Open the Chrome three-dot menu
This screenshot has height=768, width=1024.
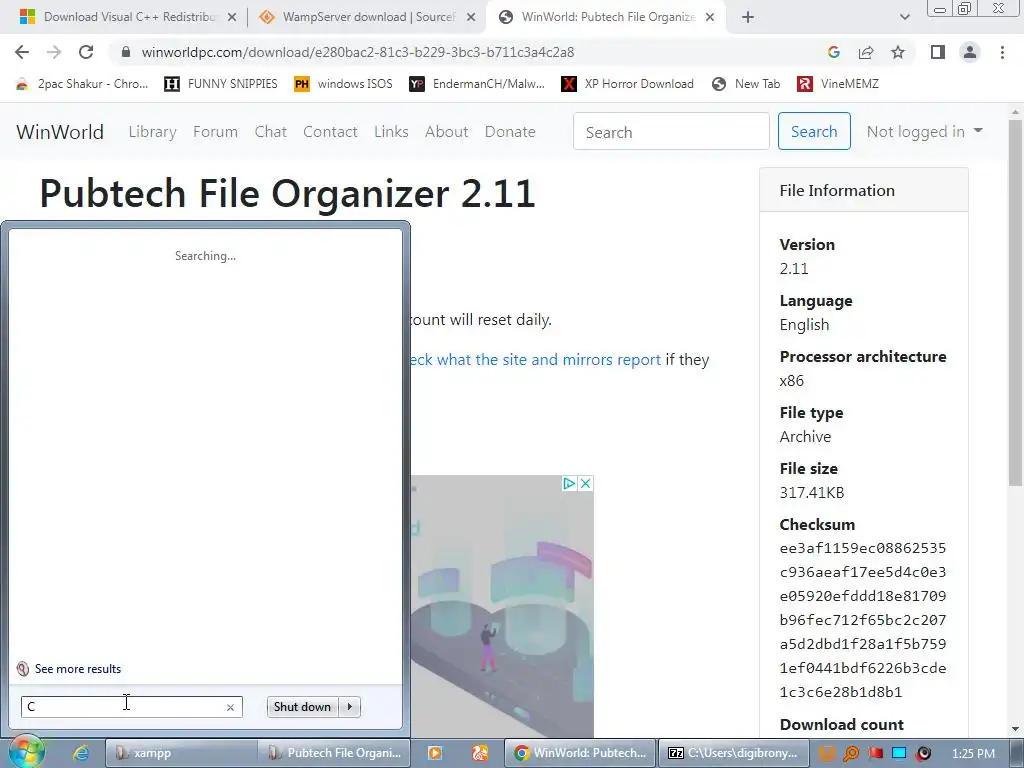tap(1002, 52)
